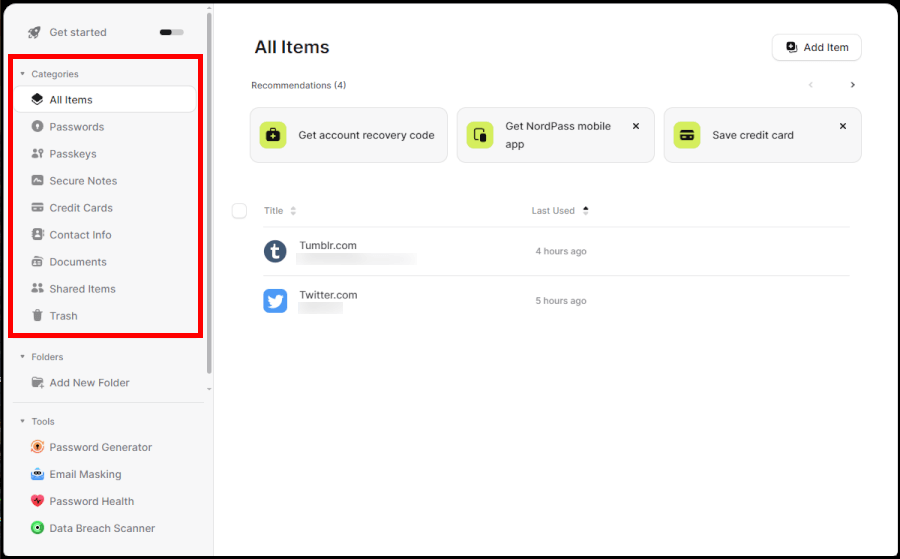Open the Password Generator tool icon
900x559 pixels.
click(38, 447)
